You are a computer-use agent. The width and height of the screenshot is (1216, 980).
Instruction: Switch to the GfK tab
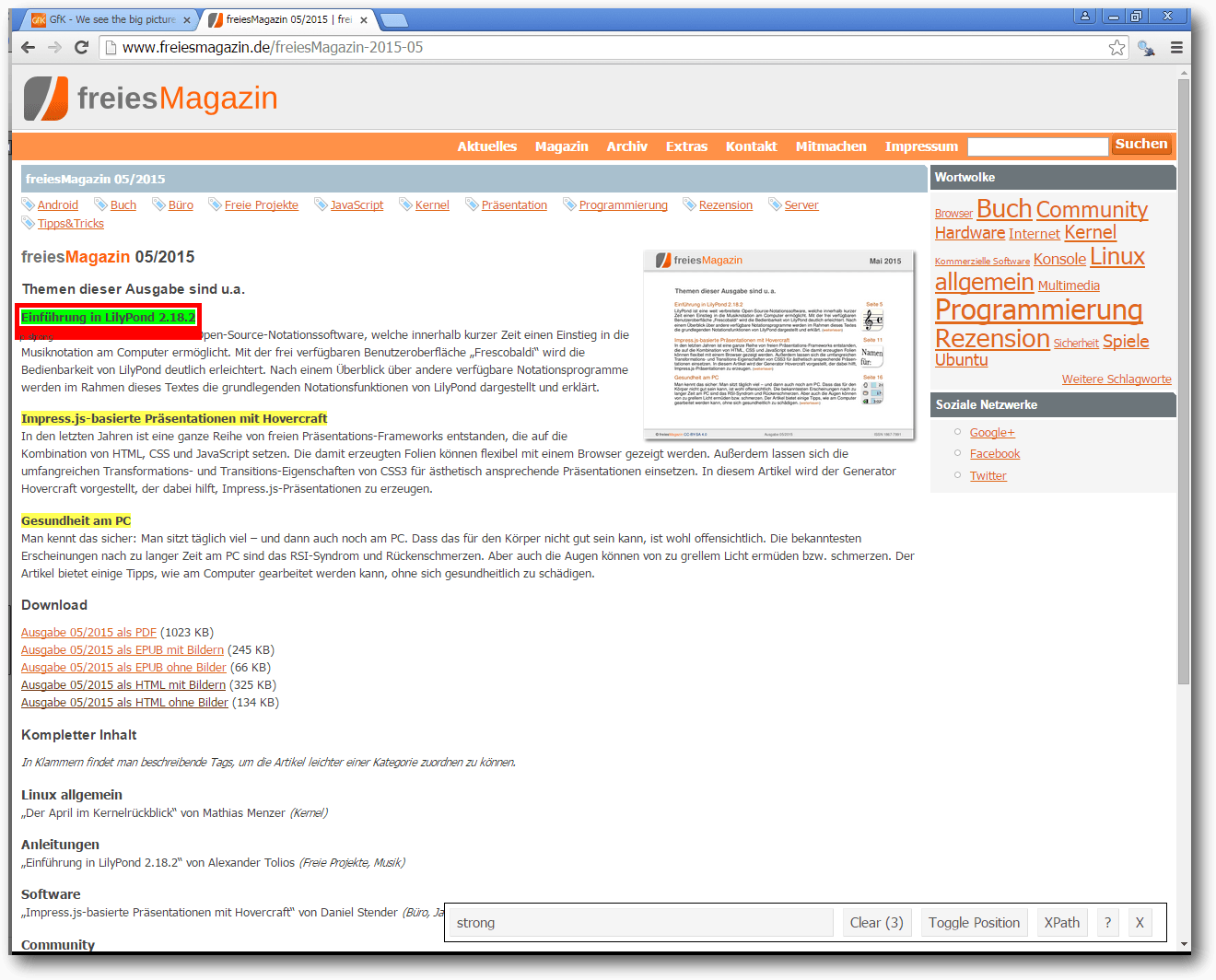pyautogui.click(x=110, y=19)
